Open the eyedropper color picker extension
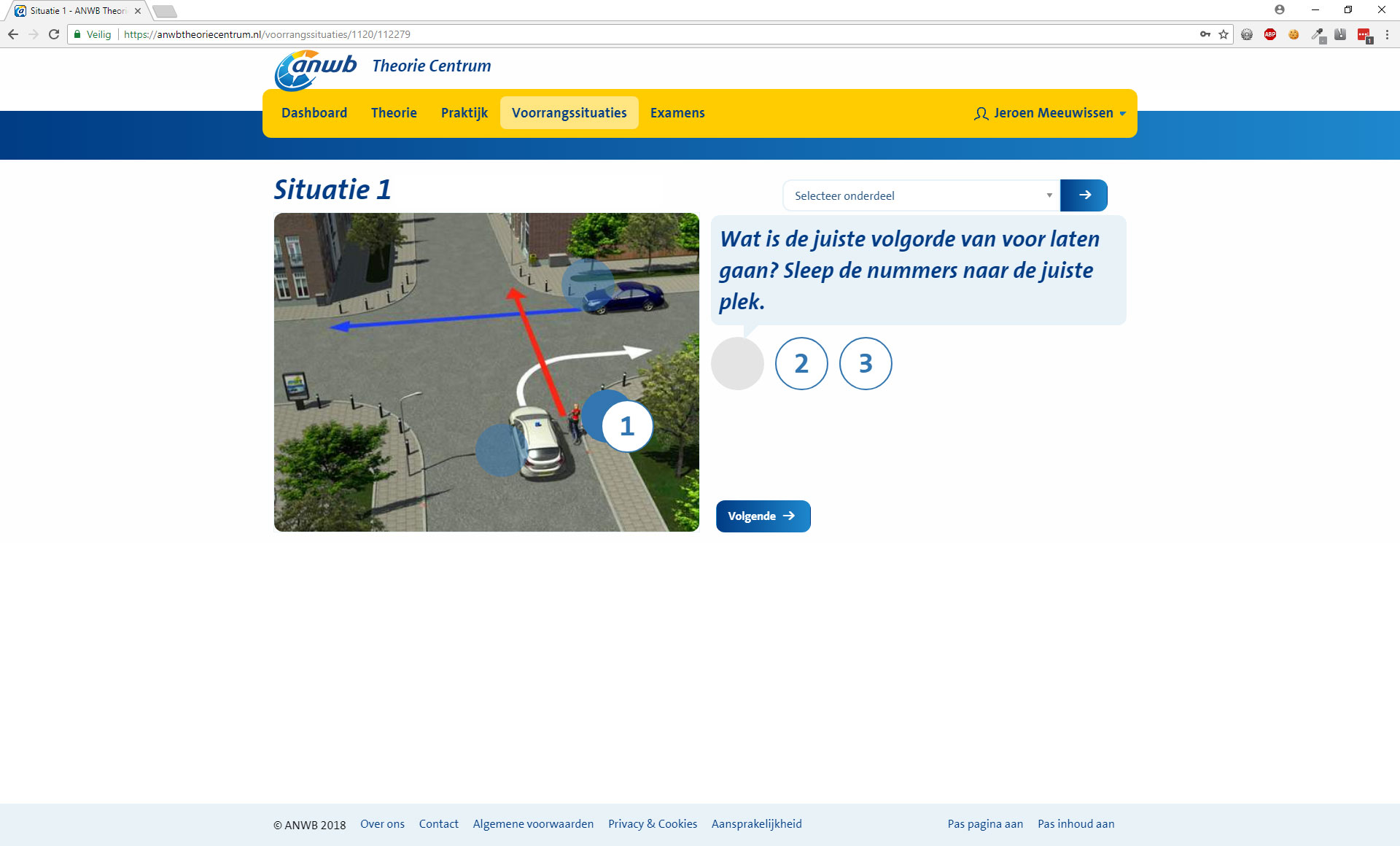The image size is (1400, 846). pos(1318,34)
